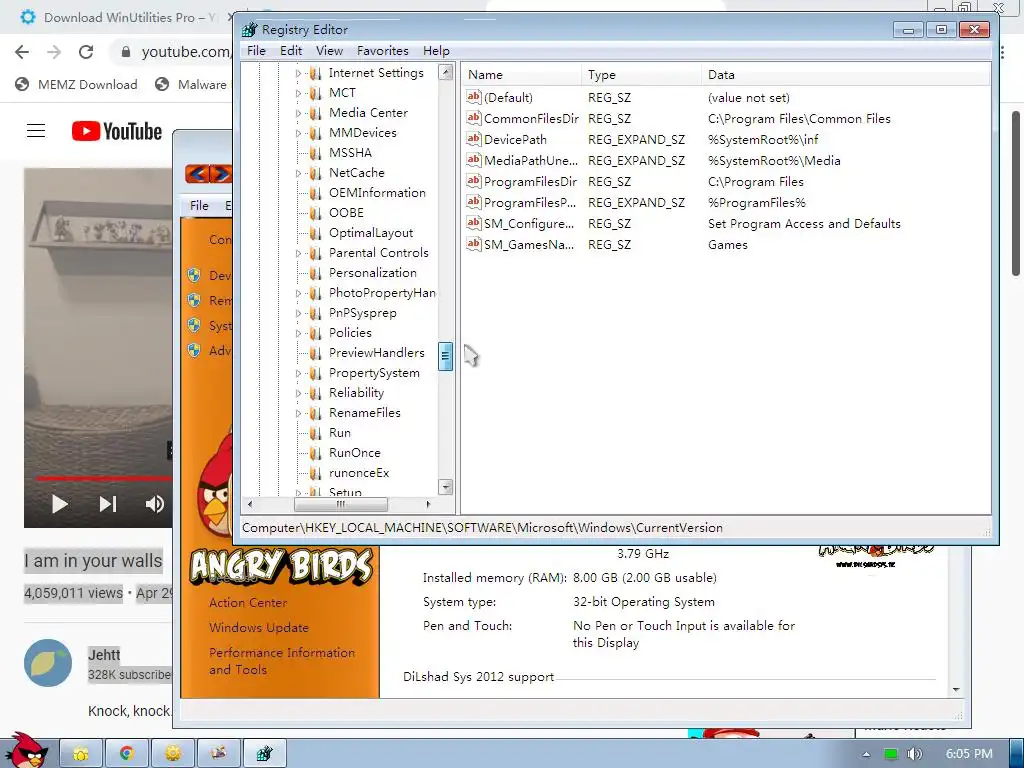
Task: Go back in the System window
Action: click(197, 174)
